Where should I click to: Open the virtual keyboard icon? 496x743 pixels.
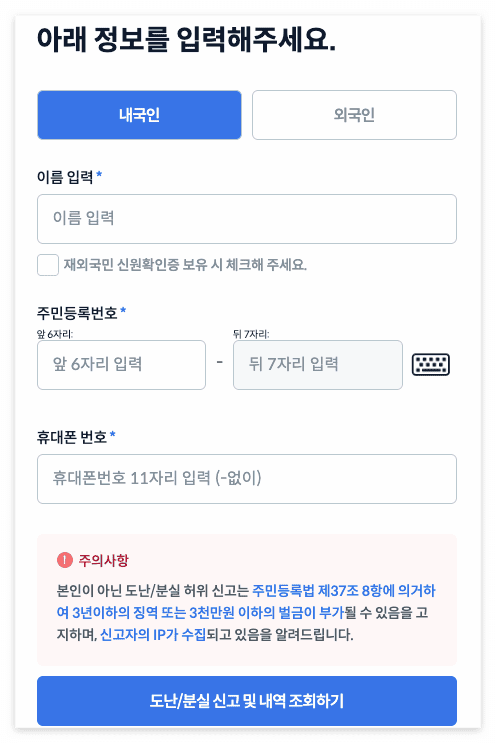tap(430, 364)
